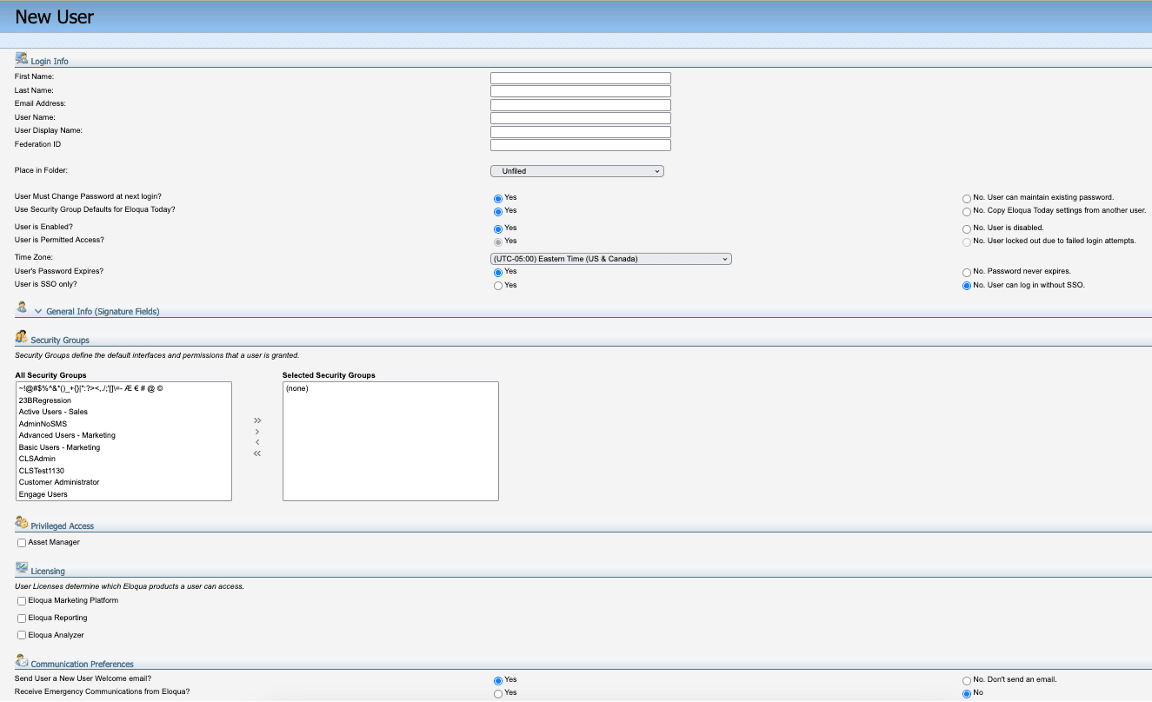Click the Security Groups section header
Image resolution: width=1152 pixels, height=702 pixels.
point(59,340)
